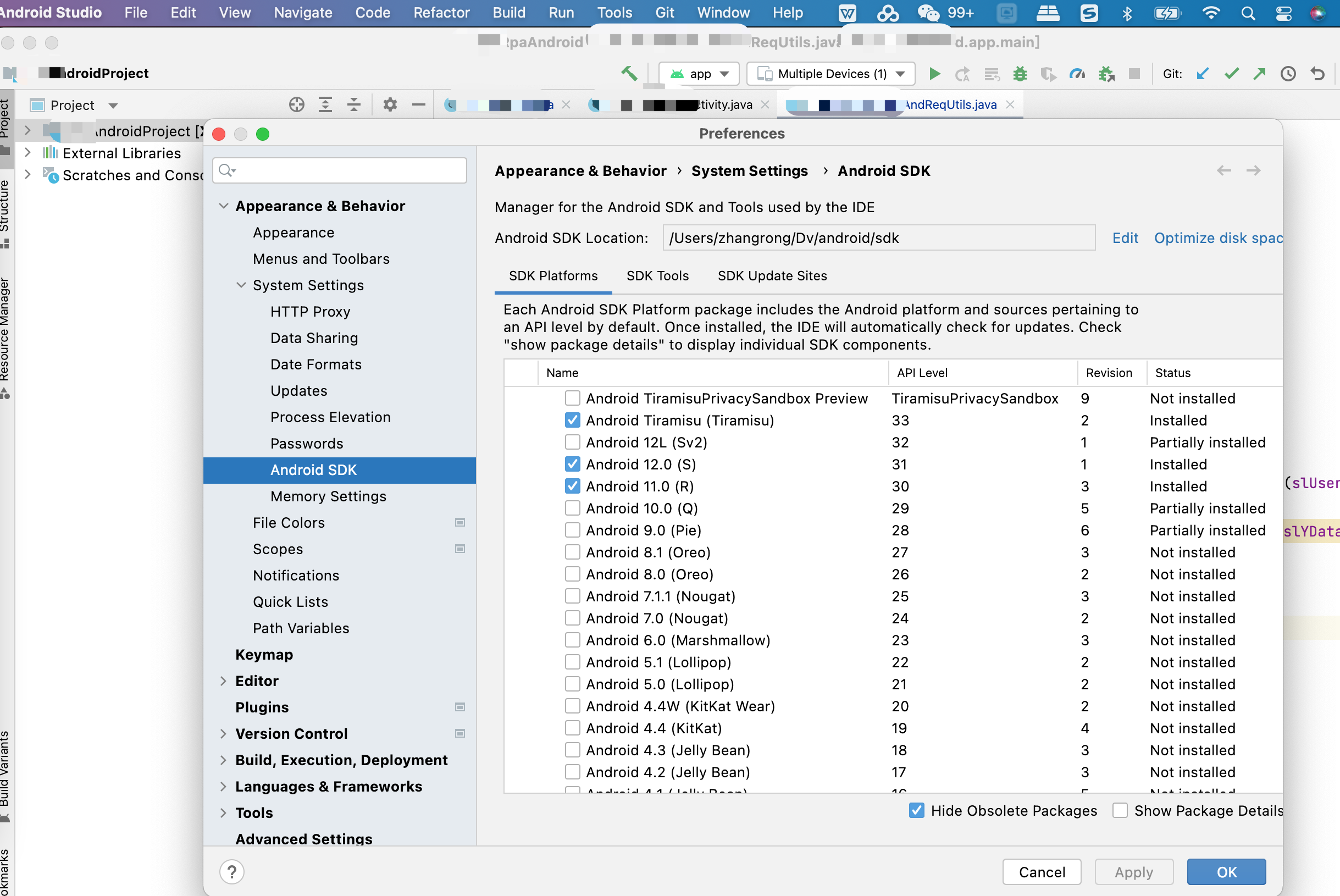The height and width of the screenshot is (896, 1340).
Task: Expand External Libraries in project tree
Action: tap(27, 153)
